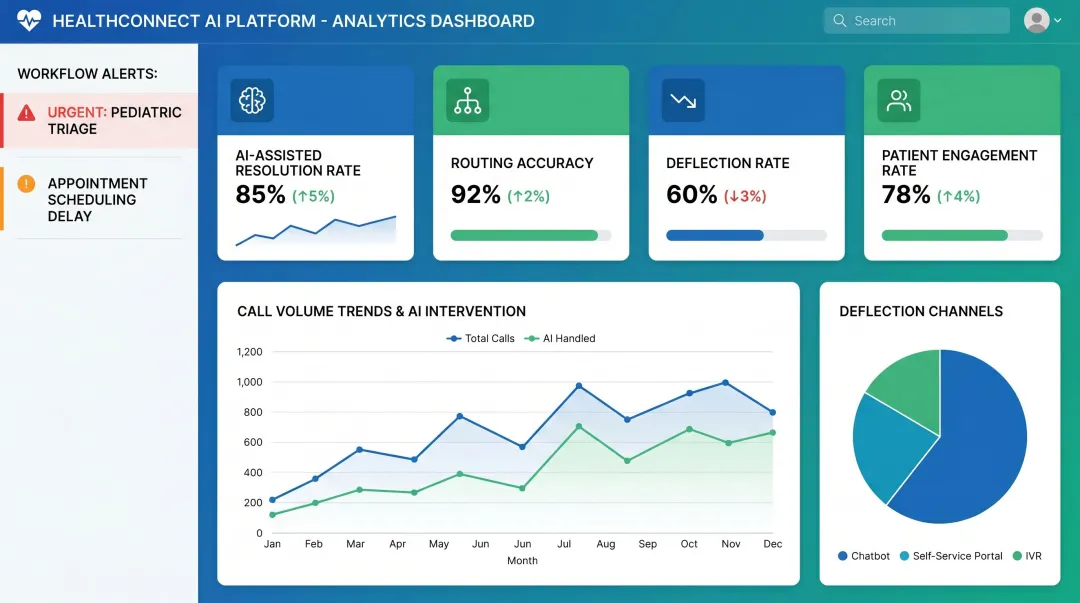Click the Deflection Rate progress bar
Viewport: 1080px width, 603px height.
[746, 235]
